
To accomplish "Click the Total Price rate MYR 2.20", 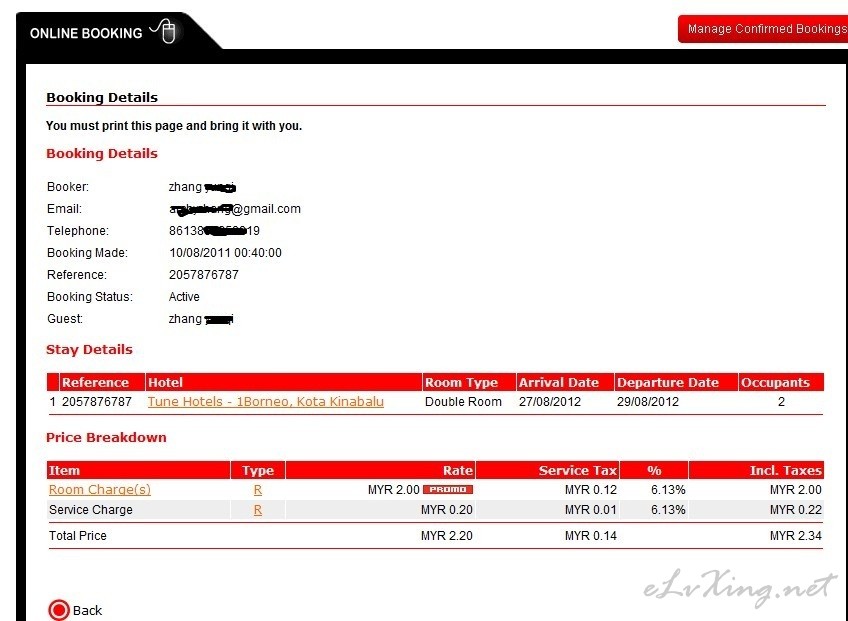I will coord(447,536).
